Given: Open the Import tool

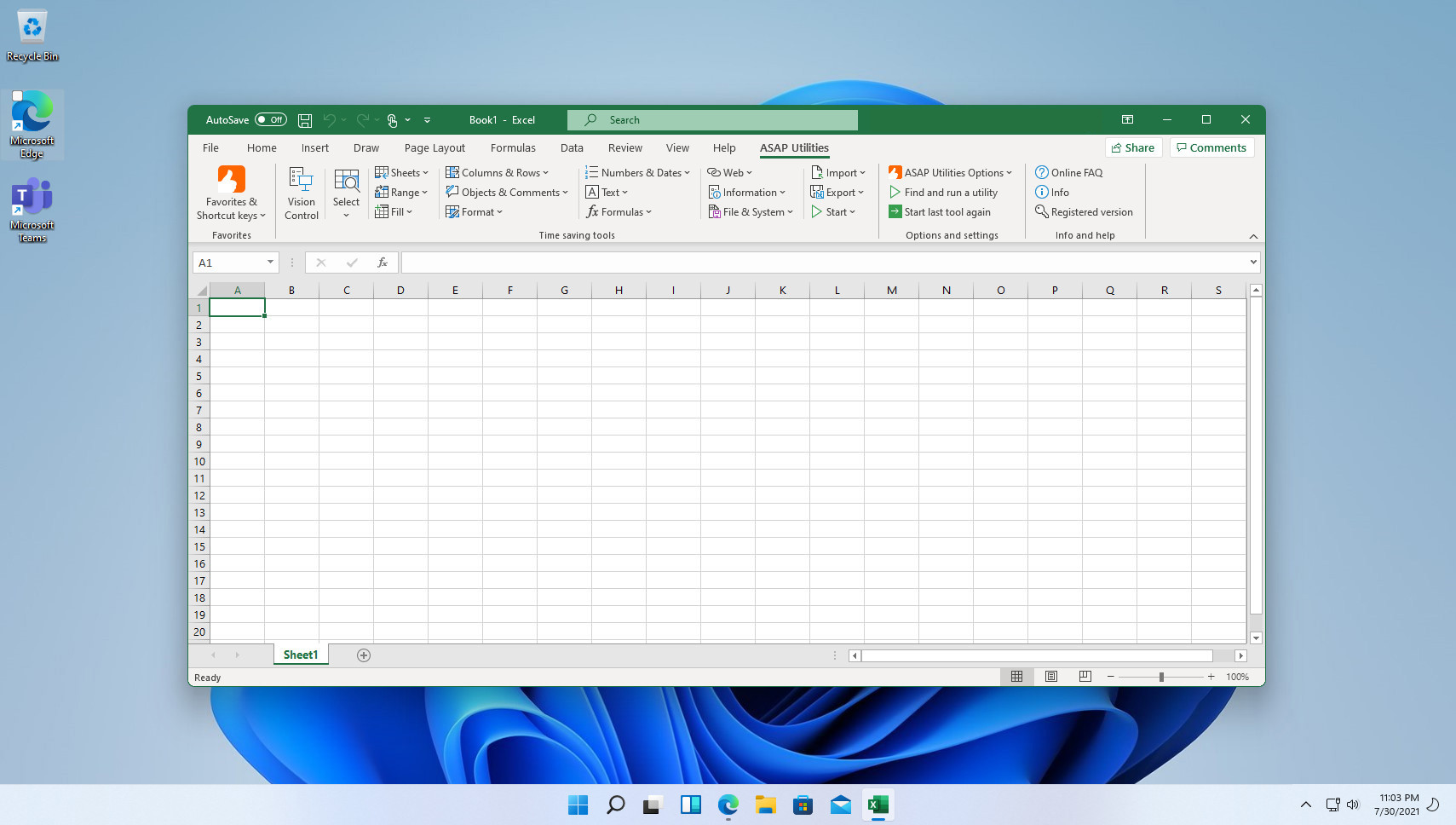Looking at the screenshot, I should (839, 172).
